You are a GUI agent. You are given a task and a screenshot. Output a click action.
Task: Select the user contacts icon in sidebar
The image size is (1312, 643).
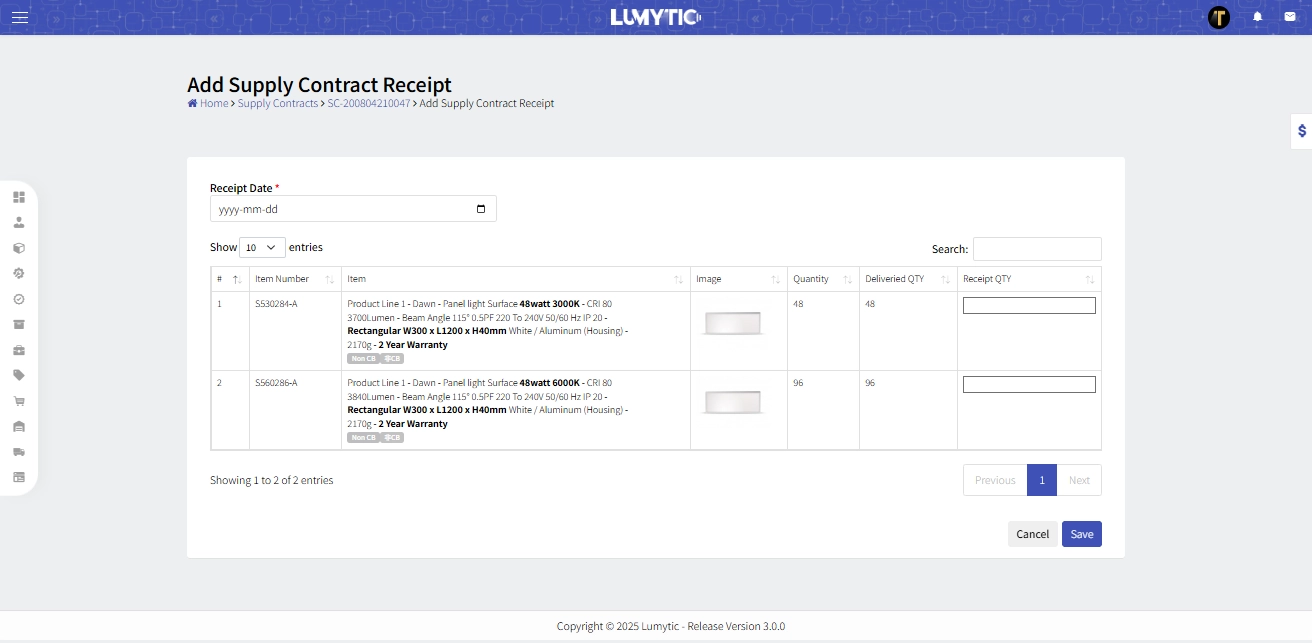(x=19, y=222)
